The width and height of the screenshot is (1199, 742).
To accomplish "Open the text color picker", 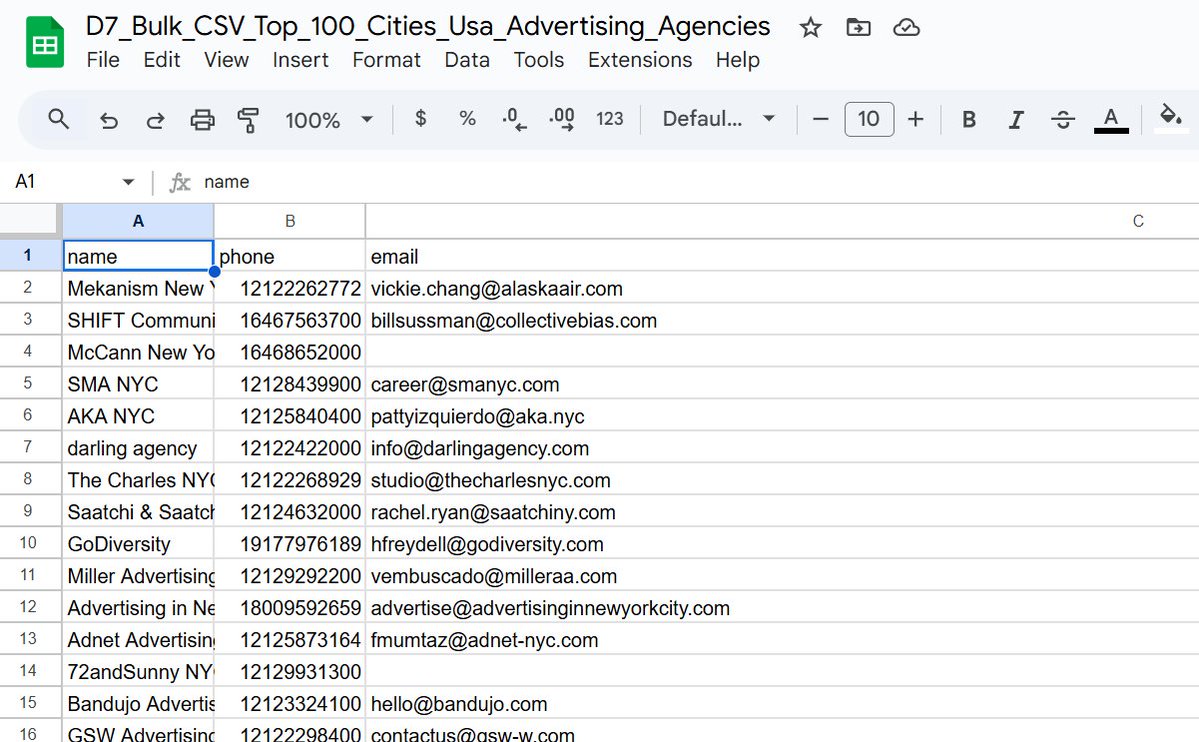I will point(1111,119).
